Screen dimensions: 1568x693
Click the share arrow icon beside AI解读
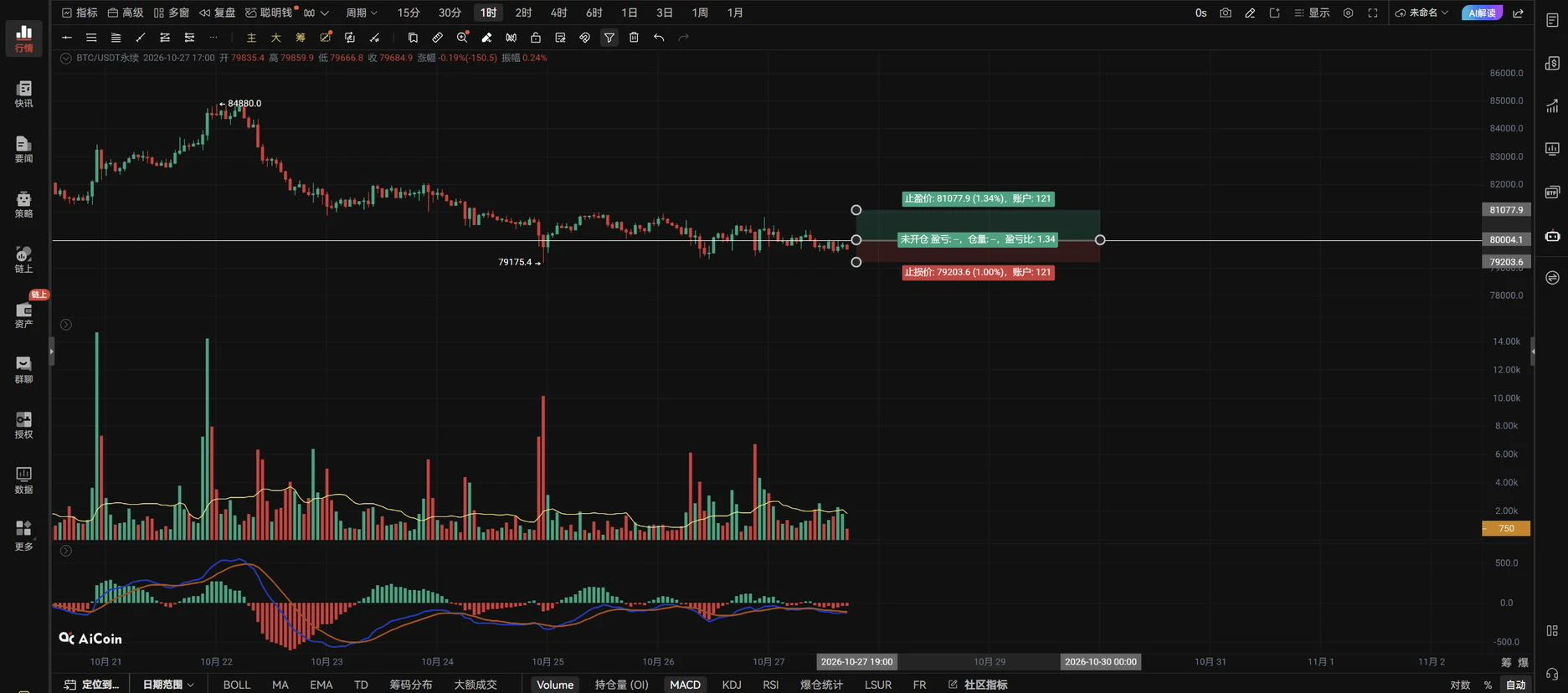click(1518, 13)
